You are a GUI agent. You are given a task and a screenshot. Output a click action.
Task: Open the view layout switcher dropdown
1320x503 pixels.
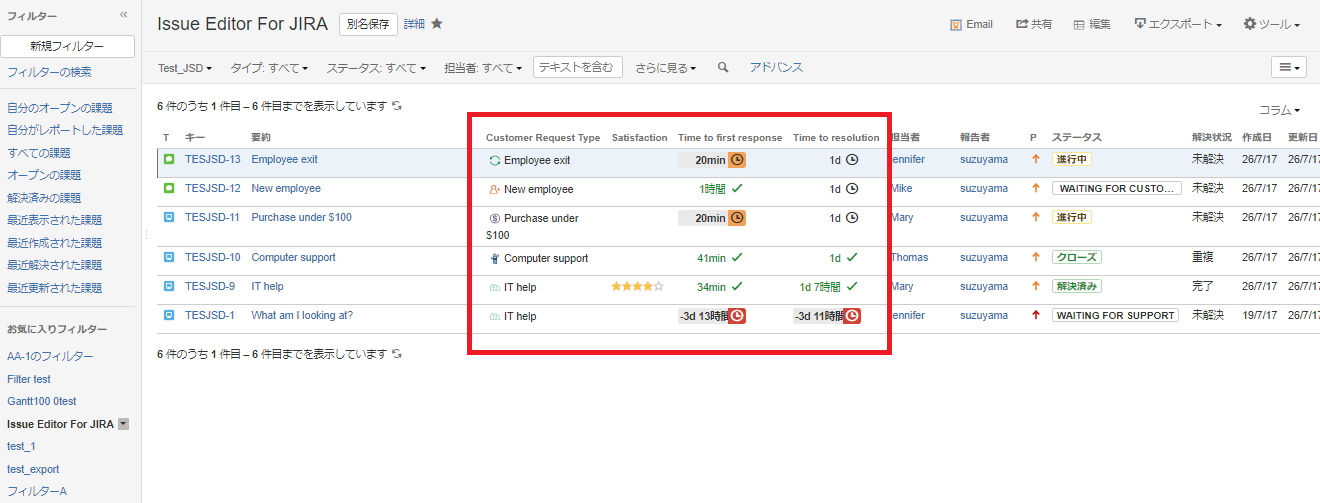coord(1289,67)
